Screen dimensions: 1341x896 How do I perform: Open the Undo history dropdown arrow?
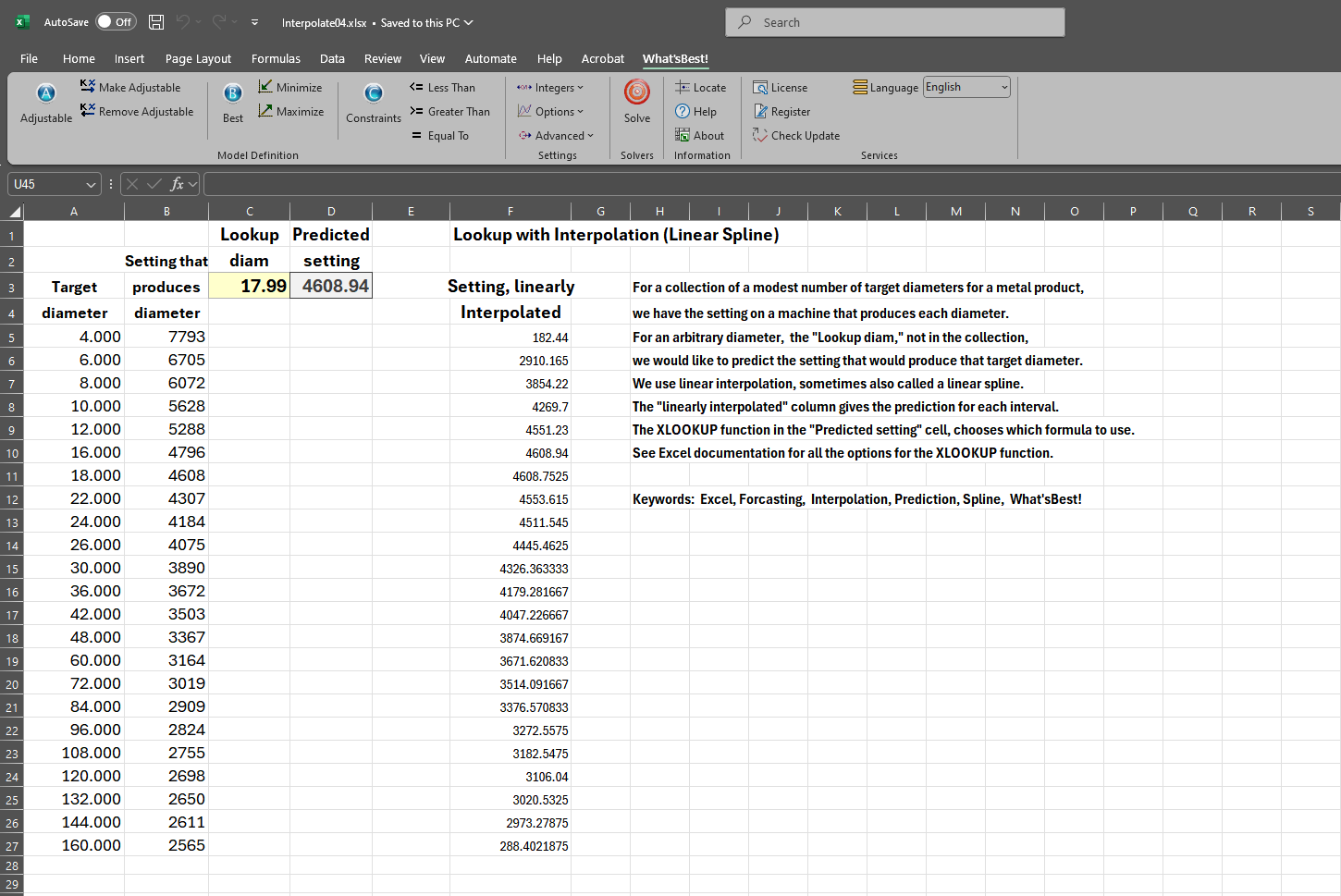(x=198, y=22)
